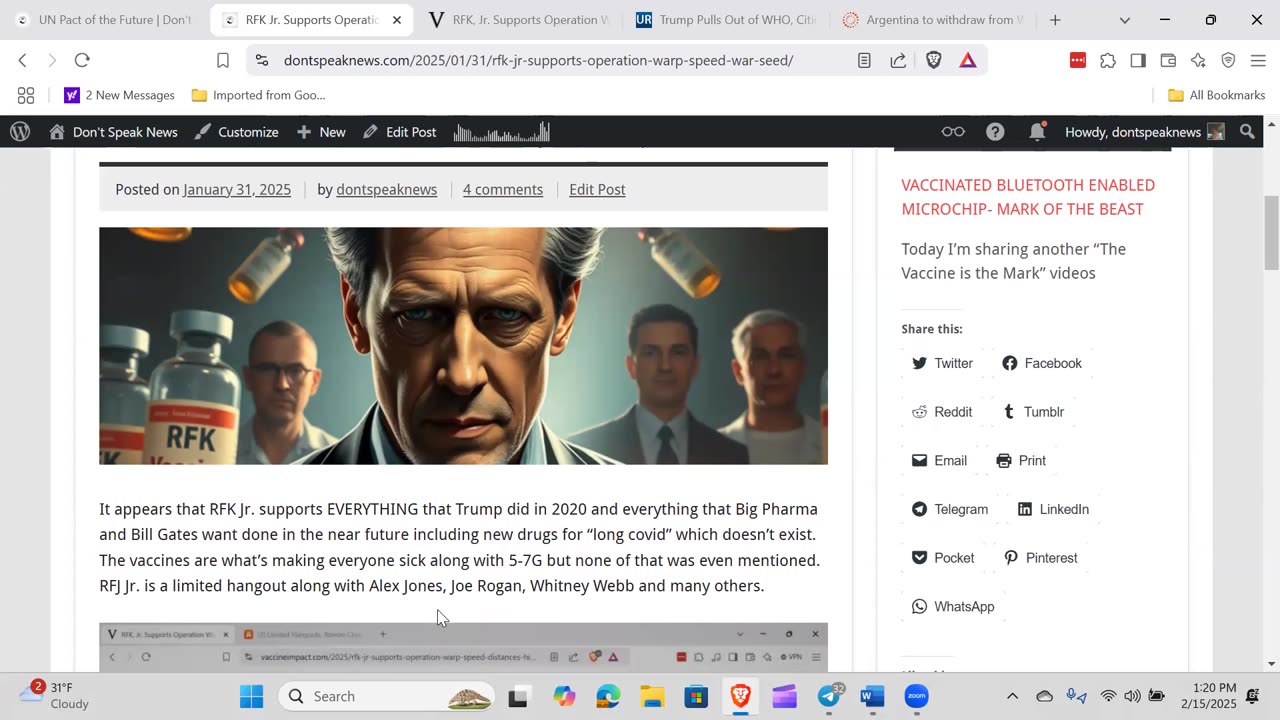
Task: Open Howdy, dontspeaknews account menu
Action: click(1144, 132)
